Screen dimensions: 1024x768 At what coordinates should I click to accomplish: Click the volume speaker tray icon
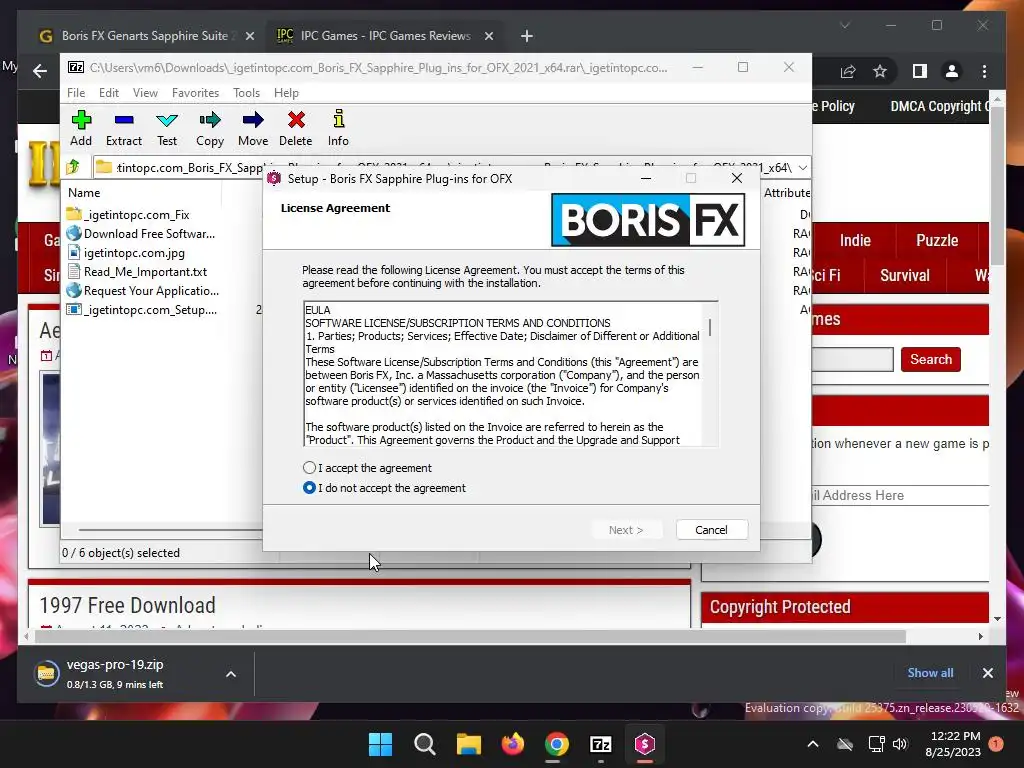pyautogui.click(x=900, y=744)
